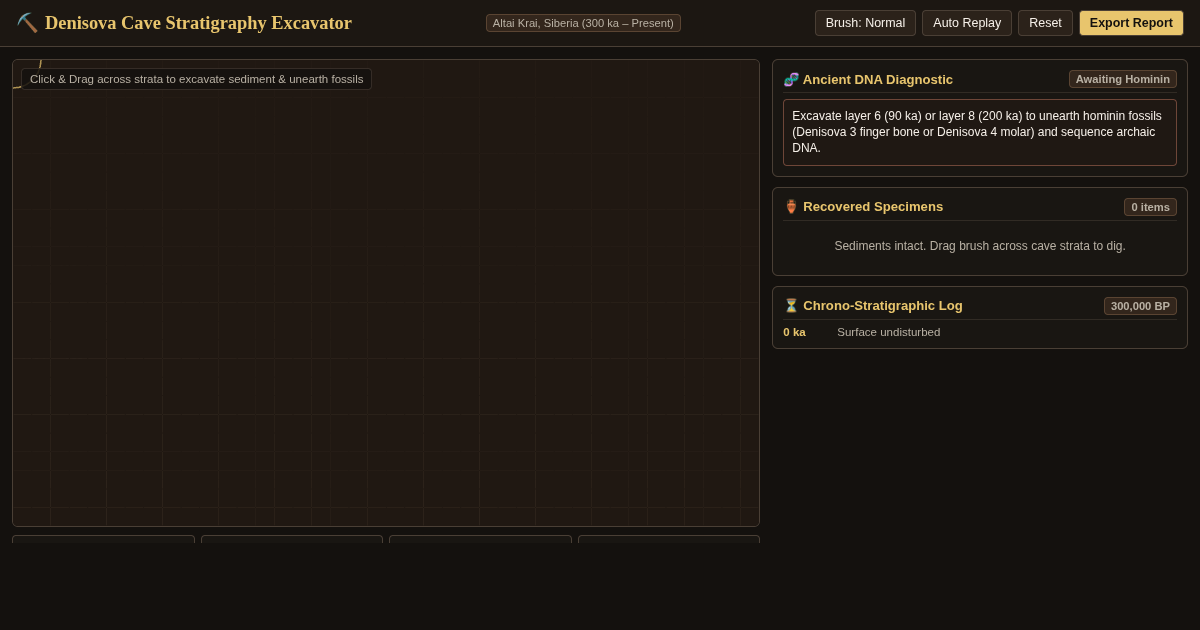Export the excavation report
The height and width of the screenshot is (630, 1200).
click(x=1131, y=23)
